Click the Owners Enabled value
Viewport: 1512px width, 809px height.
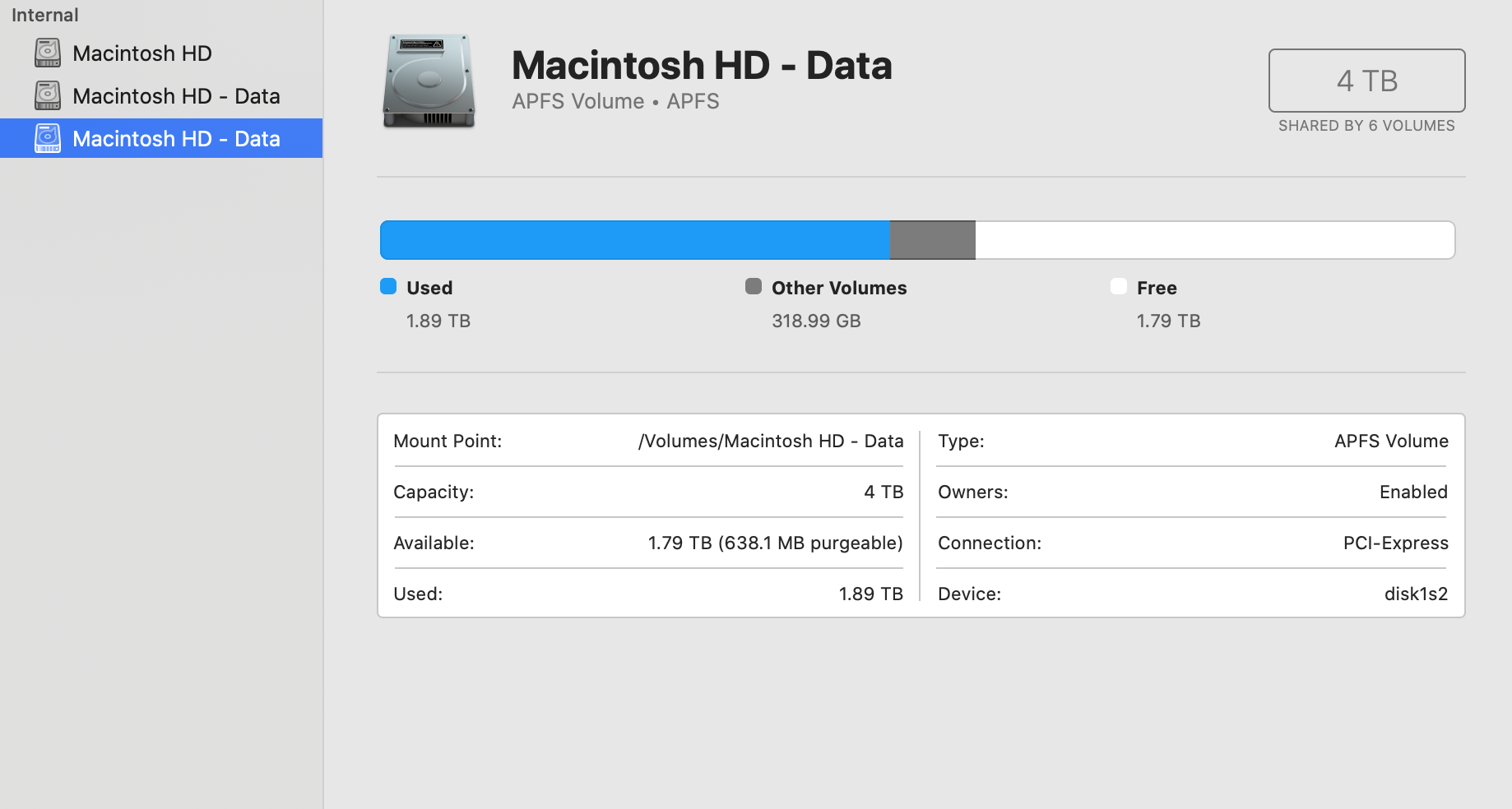click(1413, 492)
